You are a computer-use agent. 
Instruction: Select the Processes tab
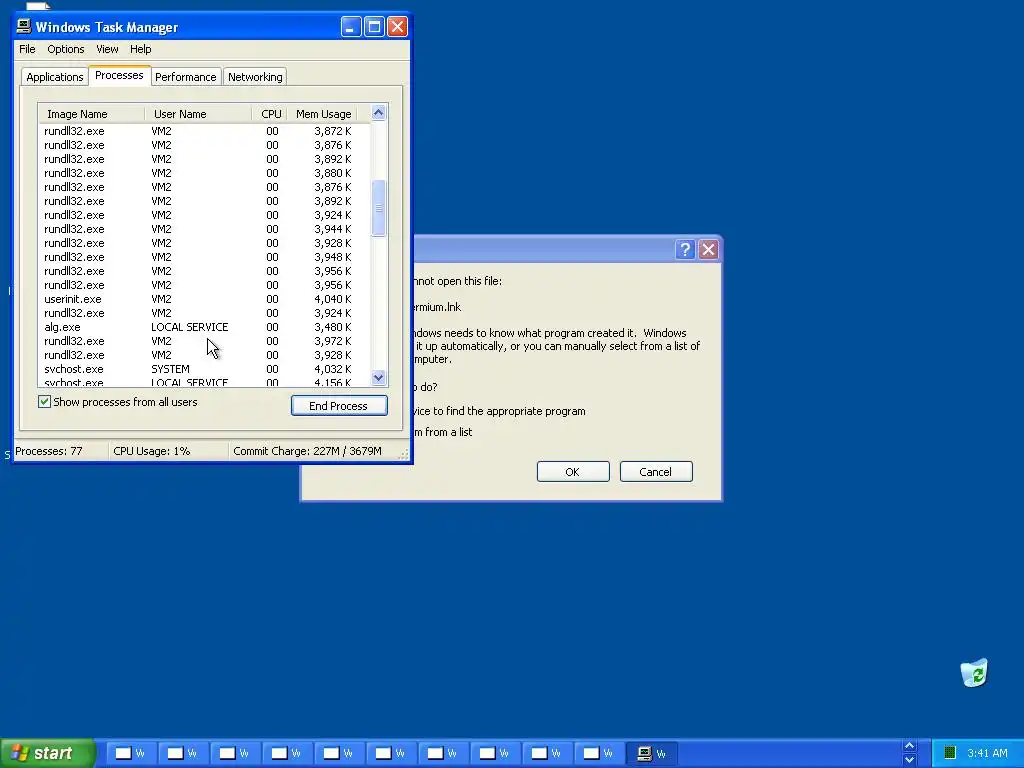coord(119,75)
